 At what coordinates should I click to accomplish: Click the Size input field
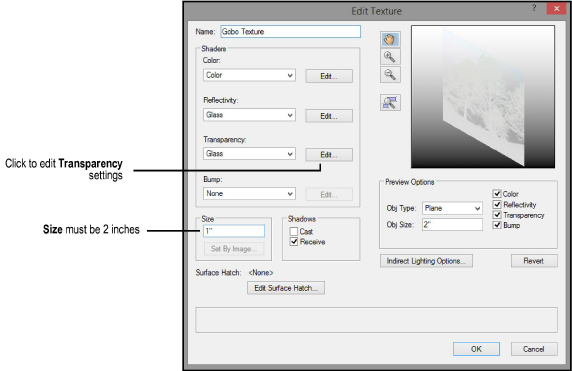click(x=234, y=231)
